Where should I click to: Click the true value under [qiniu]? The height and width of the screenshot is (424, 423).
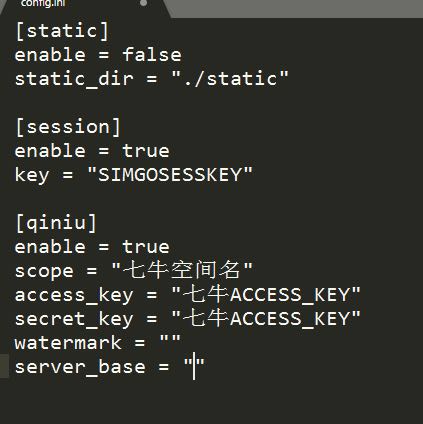pyautogui.click(x=146, y=247)
